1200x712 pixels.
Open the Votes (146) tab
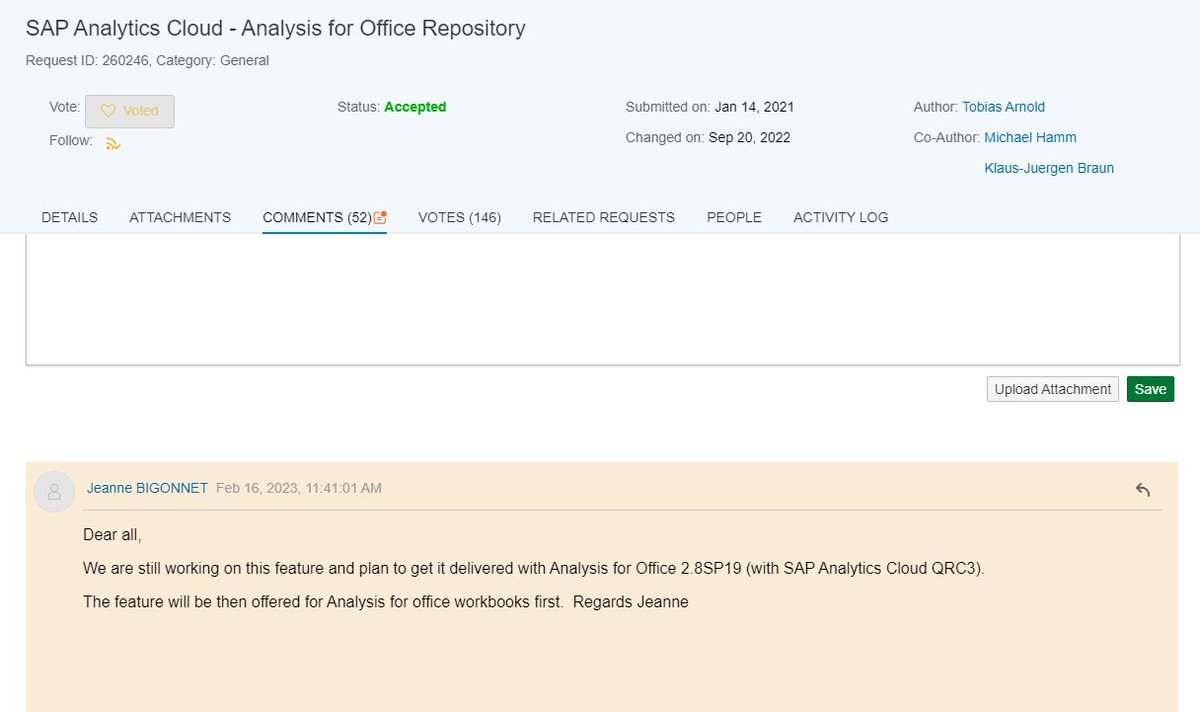(459, 217)
